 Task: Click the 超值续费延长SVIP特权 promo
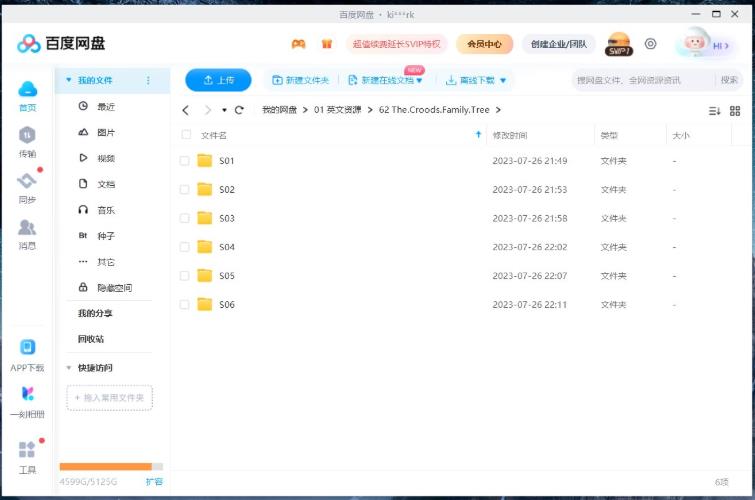click(396, 44)
